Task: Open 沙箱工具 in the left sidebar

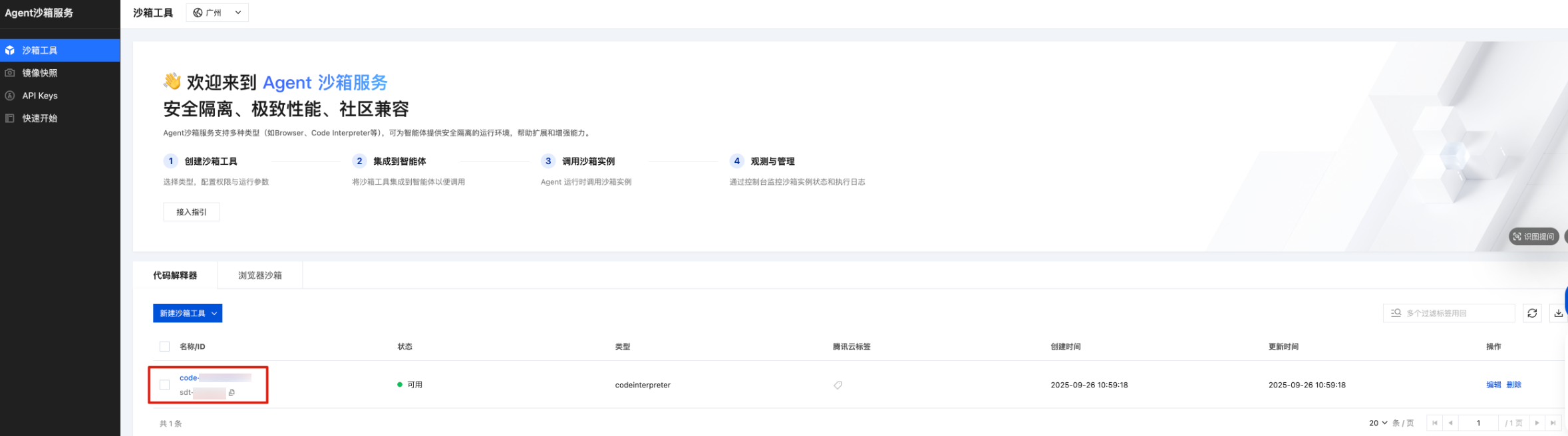Action: pos(60,50)
